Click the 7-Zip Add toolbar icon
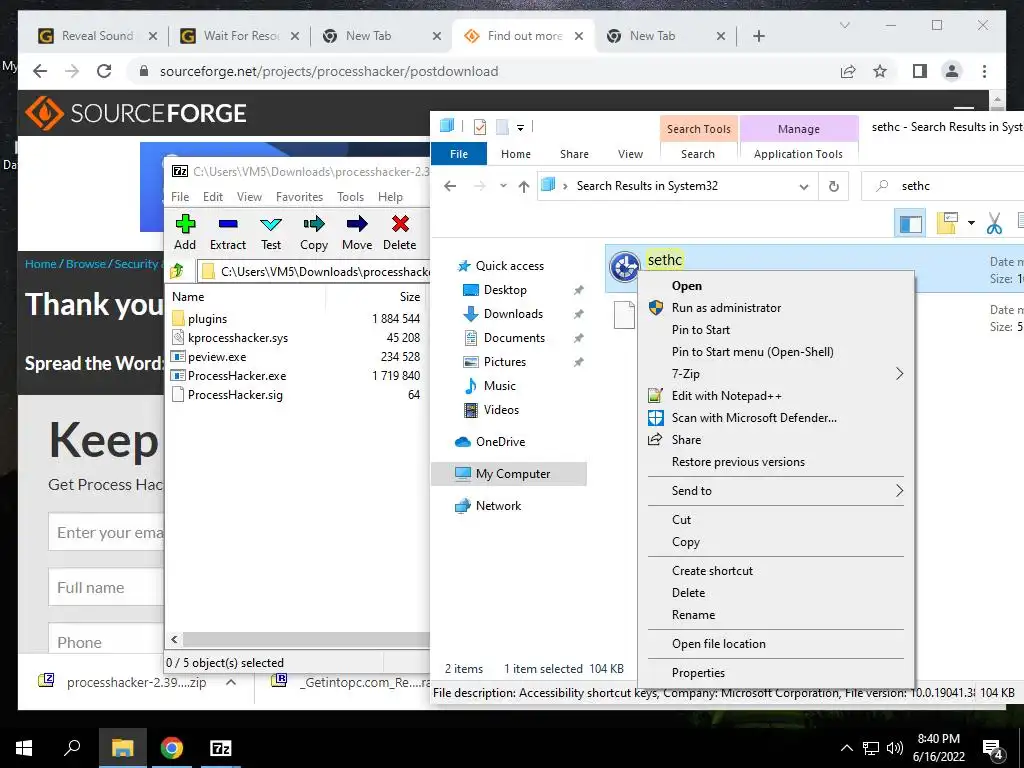The image size is (1024, 768). pos(185,225)
